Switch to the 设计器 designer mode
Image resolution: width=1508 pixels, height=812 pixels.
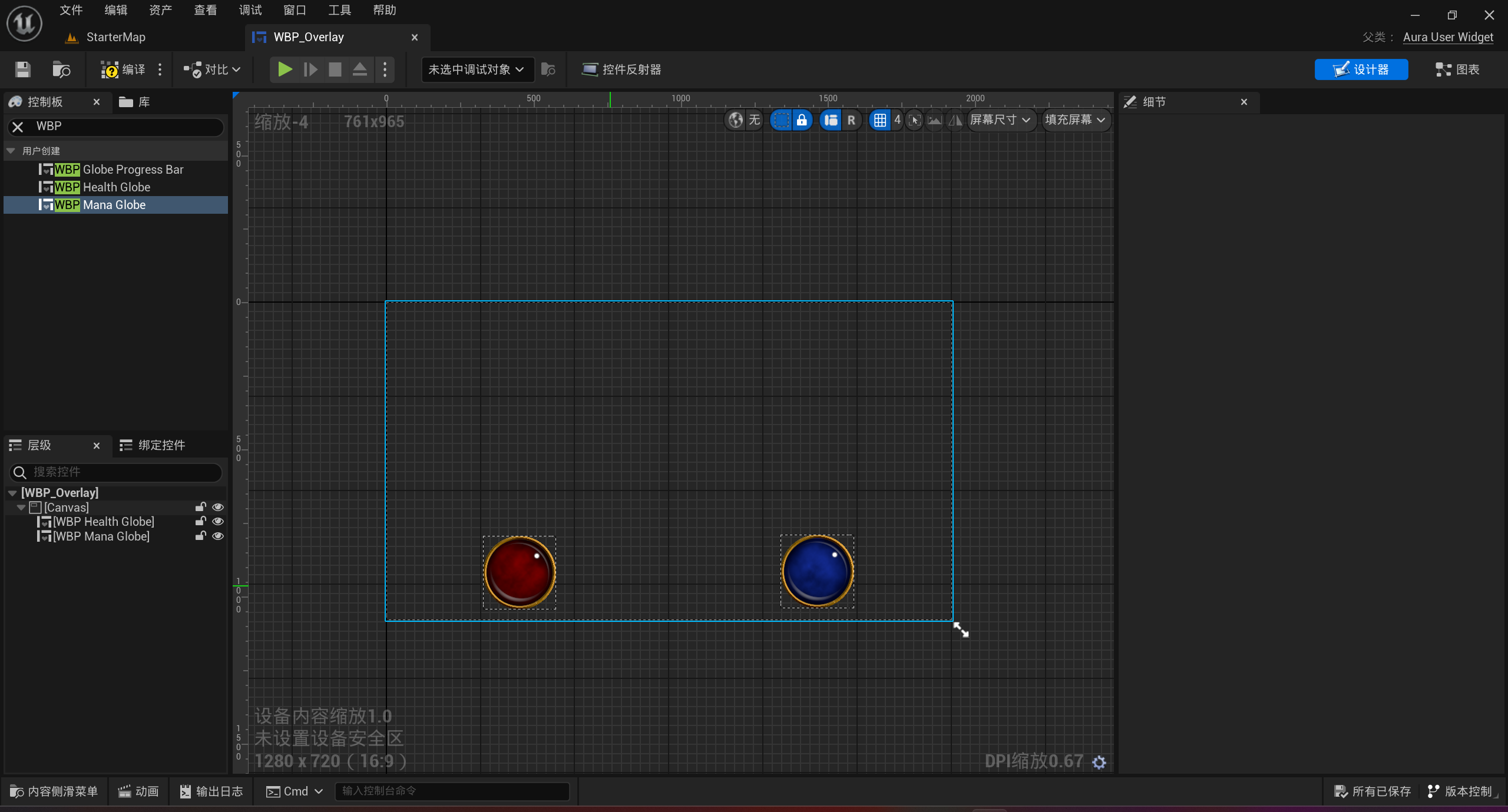pos(1361,69)
